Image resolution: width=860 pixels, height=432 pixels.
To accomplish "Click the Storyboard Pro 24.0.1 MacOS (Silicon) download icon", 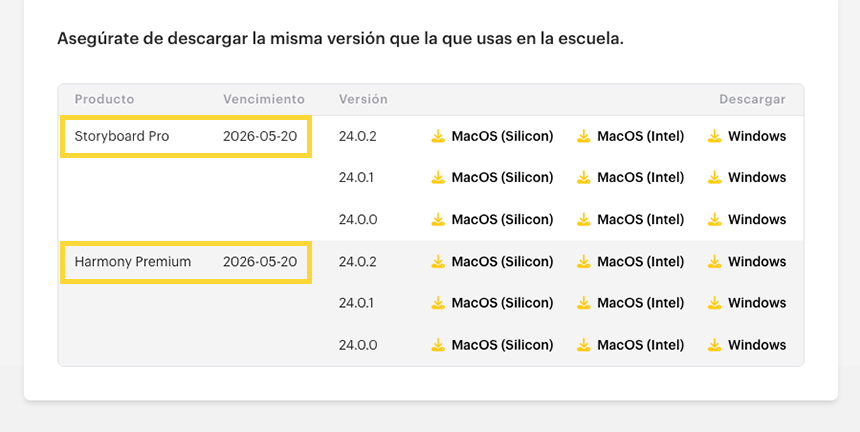I will point(437,178).
